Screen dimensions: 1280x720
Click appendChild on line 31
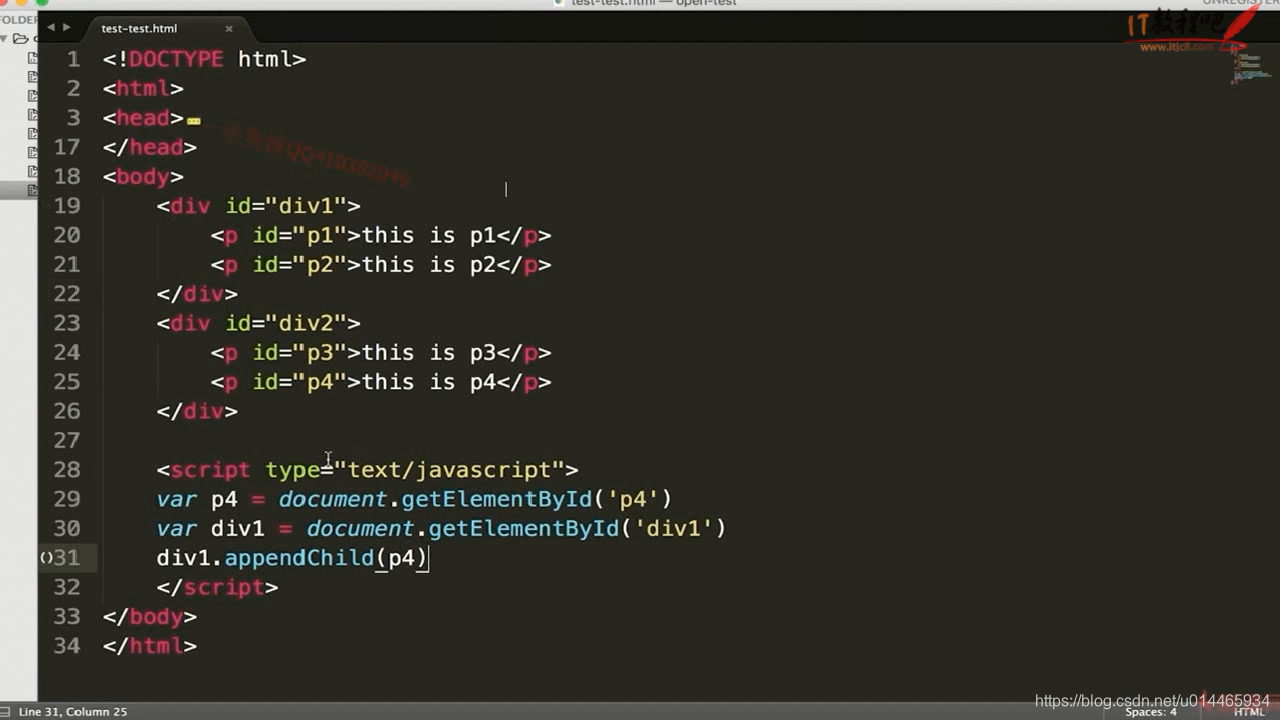click(x=299, y=558)
